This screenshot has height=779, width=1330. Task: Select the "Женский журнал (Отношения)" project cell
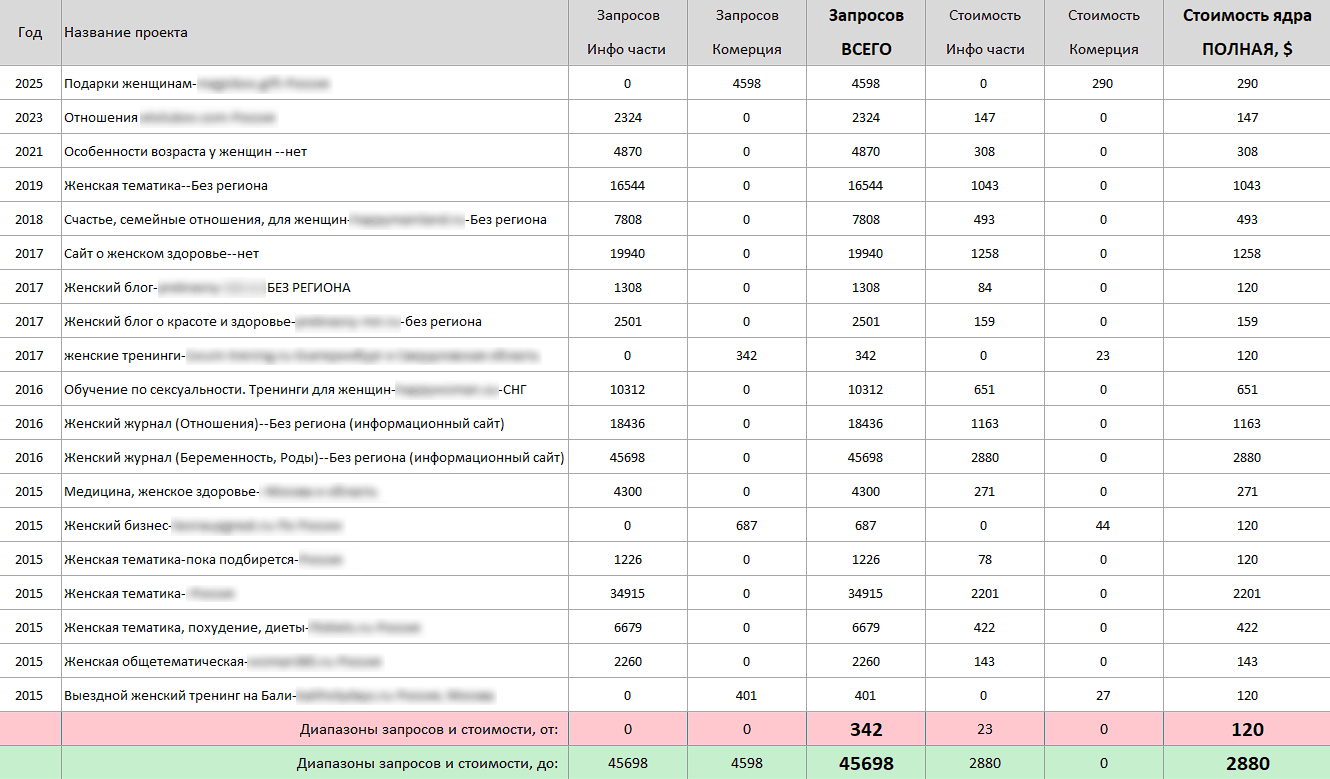[x=284, y=424]
